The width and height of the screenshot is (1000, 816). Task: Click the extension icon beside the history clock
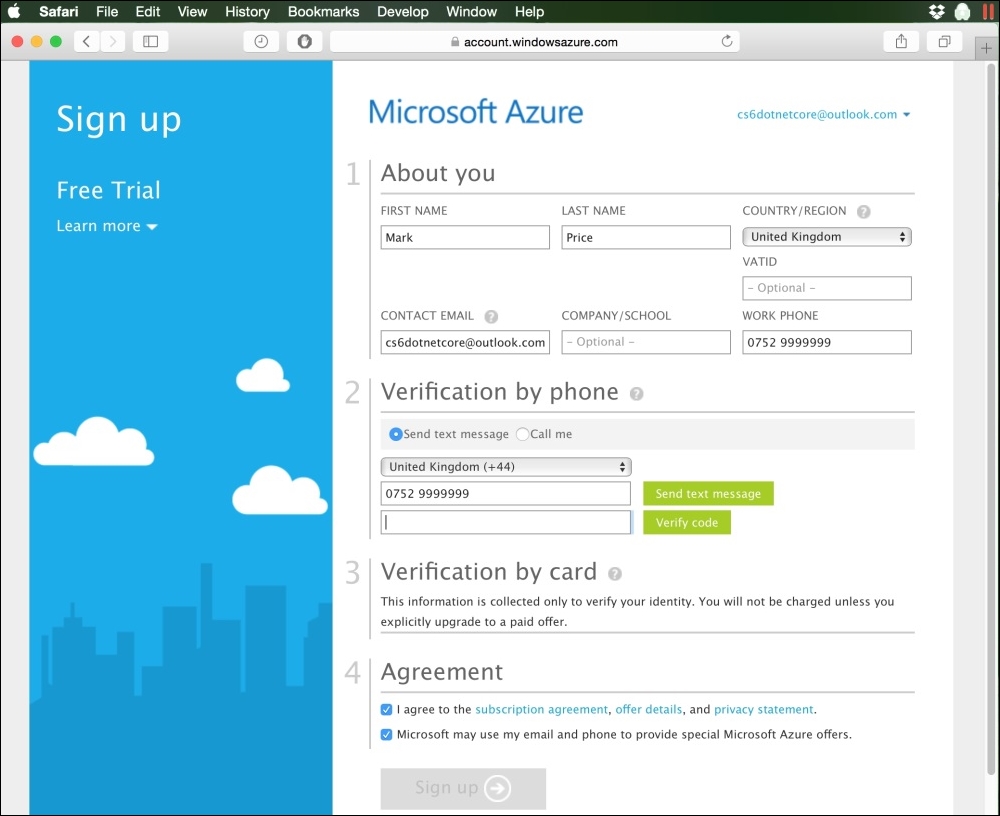coord(304,41)
